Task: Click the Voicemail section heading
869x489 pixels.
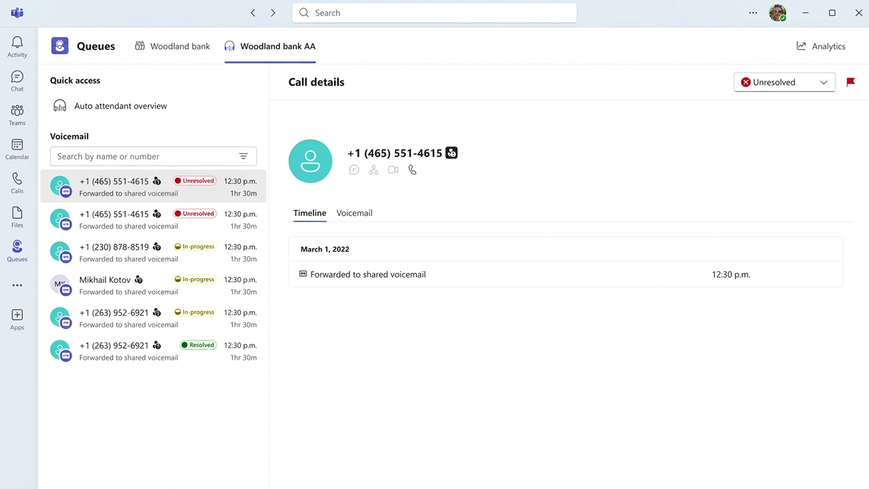Action: tap(69, 136)
